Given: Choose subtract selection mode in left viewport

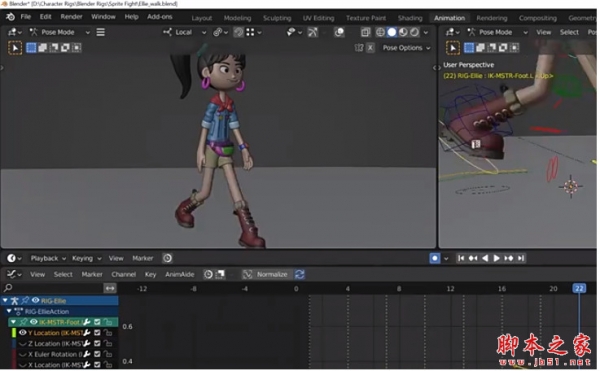Looking at the screenshot, I should (54, 48).
